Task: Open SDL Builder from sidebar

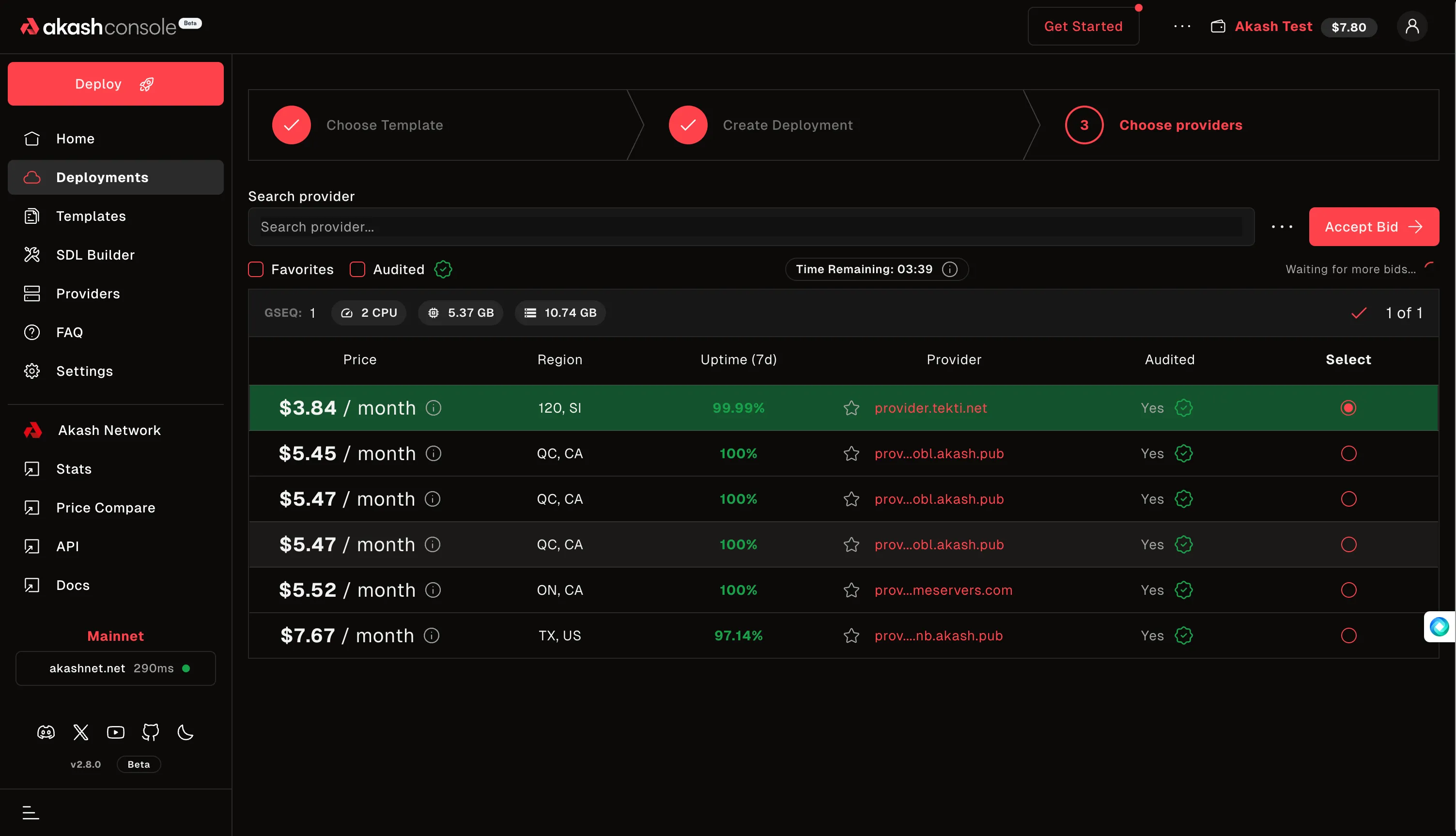Action: [95, 255]
